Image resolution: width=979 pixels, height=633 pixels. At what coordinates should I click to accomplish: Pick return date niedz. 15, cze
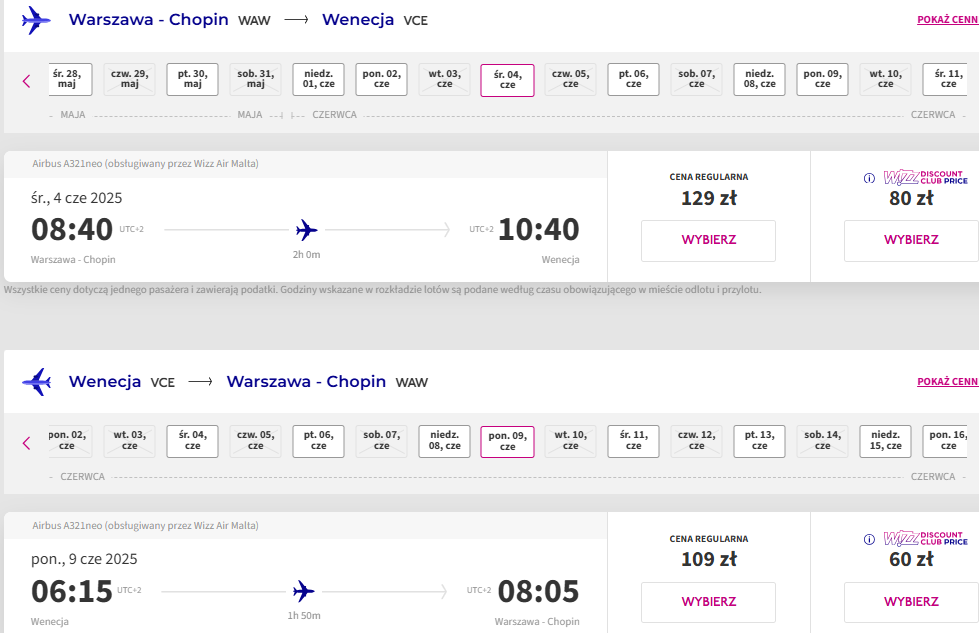click(x=885, y=441)
